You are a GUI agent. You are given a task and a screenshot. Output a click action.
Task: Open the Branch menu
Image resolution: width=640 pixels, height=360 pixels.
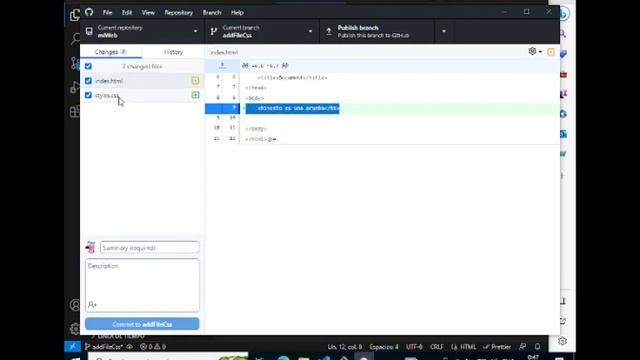coord(212,12)
